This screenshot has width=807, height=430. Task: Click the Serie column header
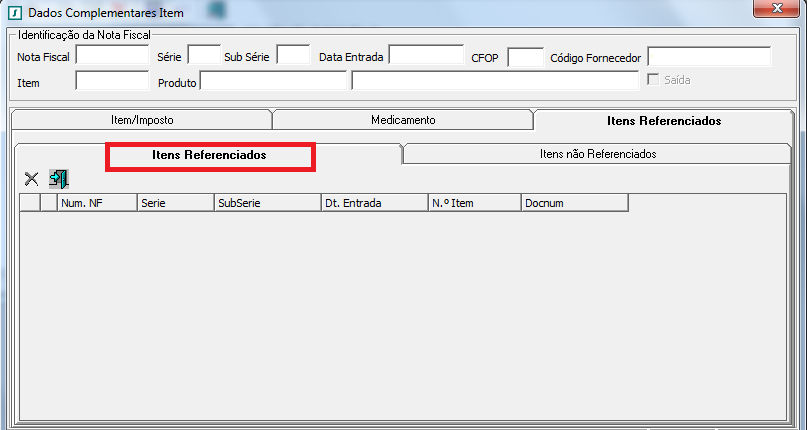[x=176, y=203]
